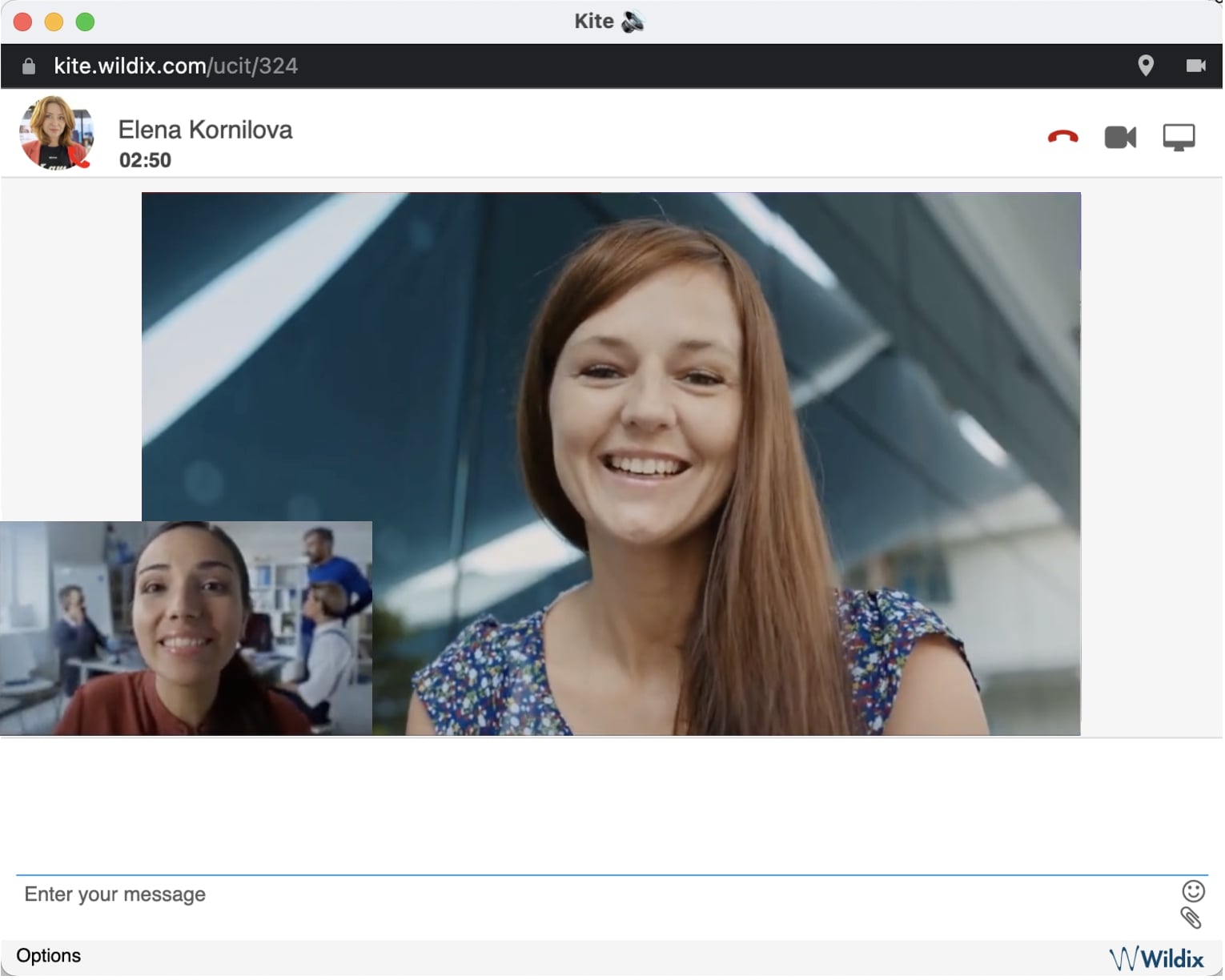Toggle the video camera in call header

[1121, 138]
